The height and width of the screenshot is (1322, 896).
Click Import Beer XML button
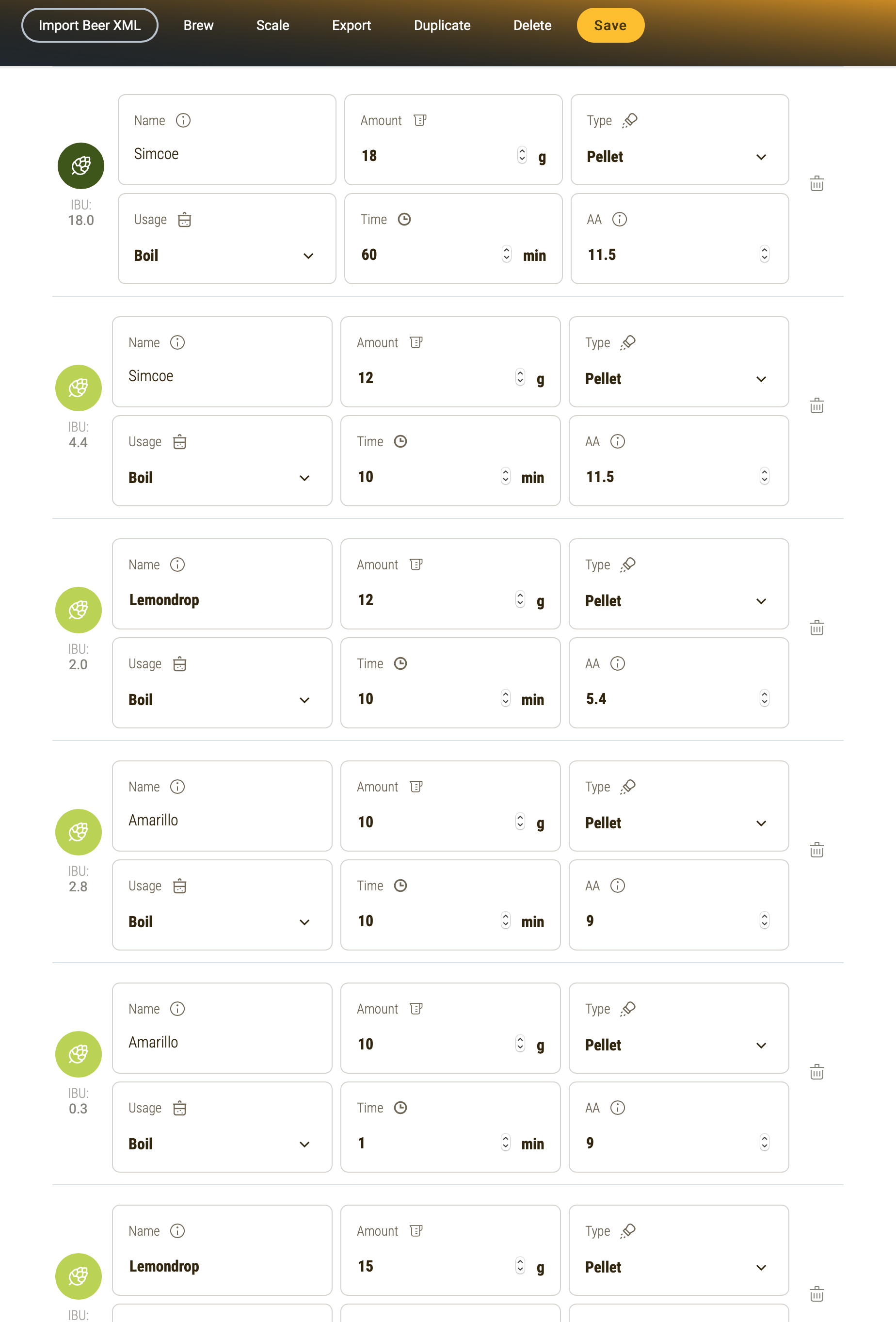90,26
